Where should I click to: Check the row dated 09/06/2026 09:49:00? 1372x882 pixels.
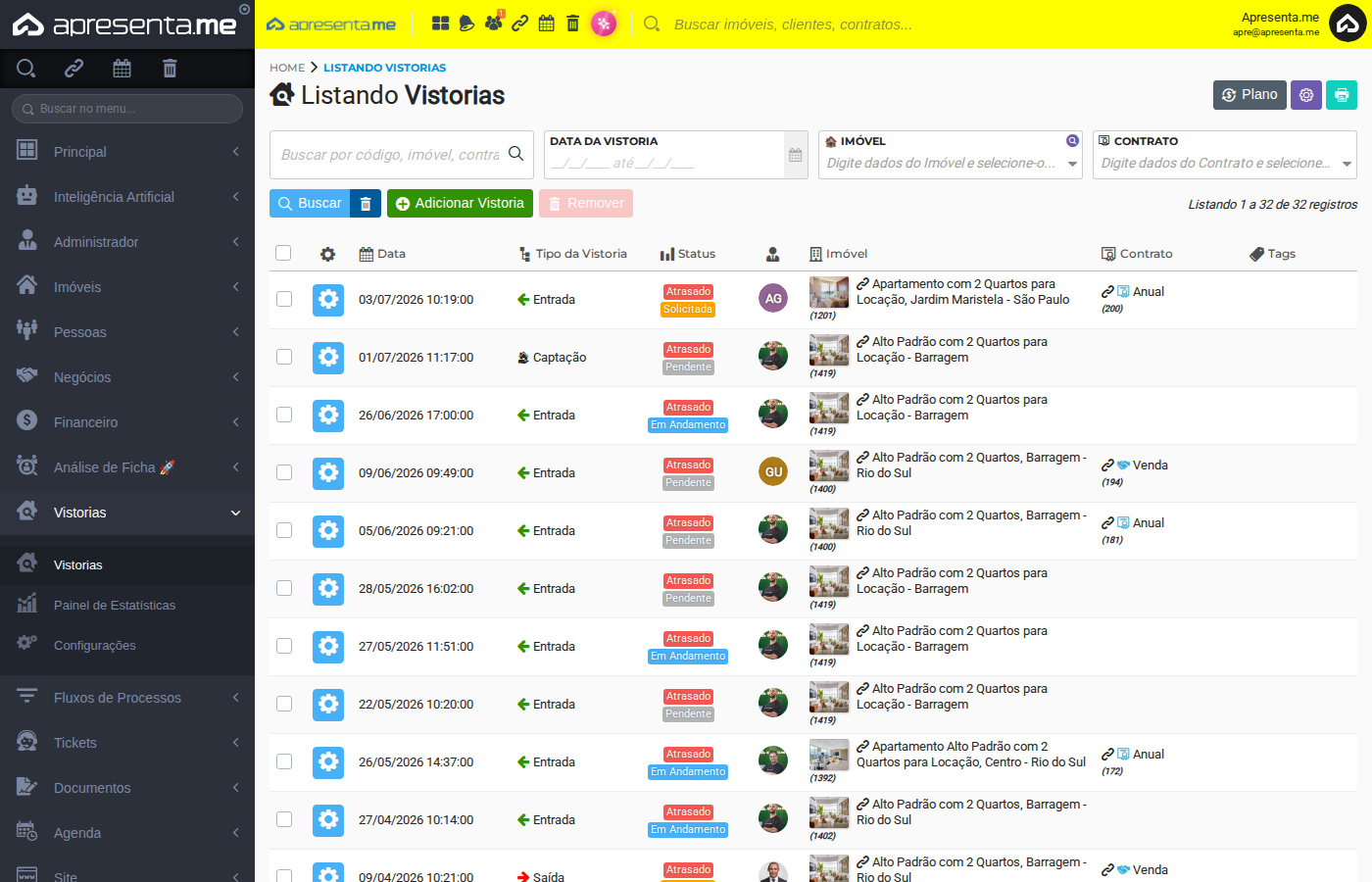(x=284, y=472)
